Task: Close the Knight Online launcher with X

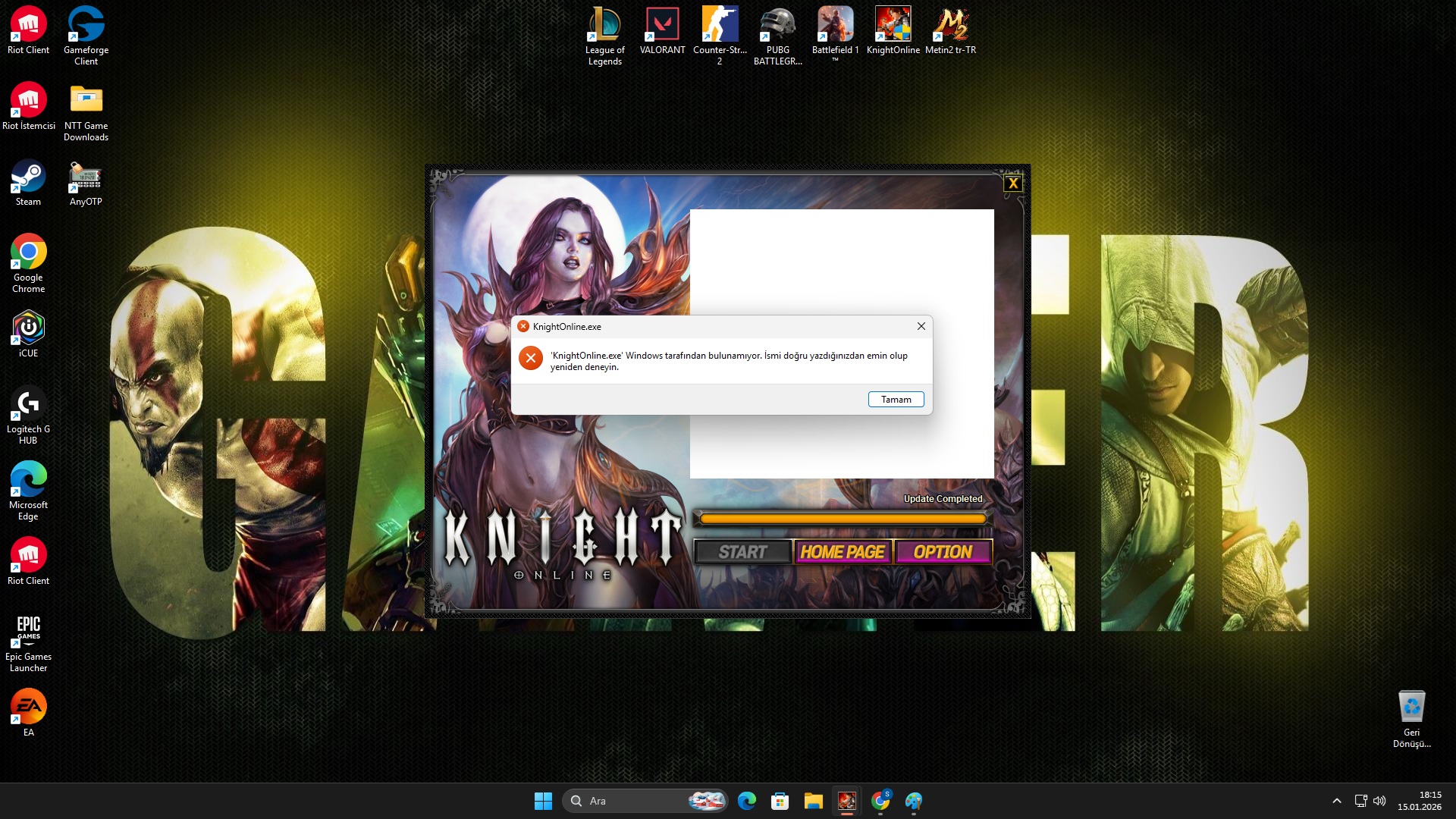Action: [x=1012, y=183]
